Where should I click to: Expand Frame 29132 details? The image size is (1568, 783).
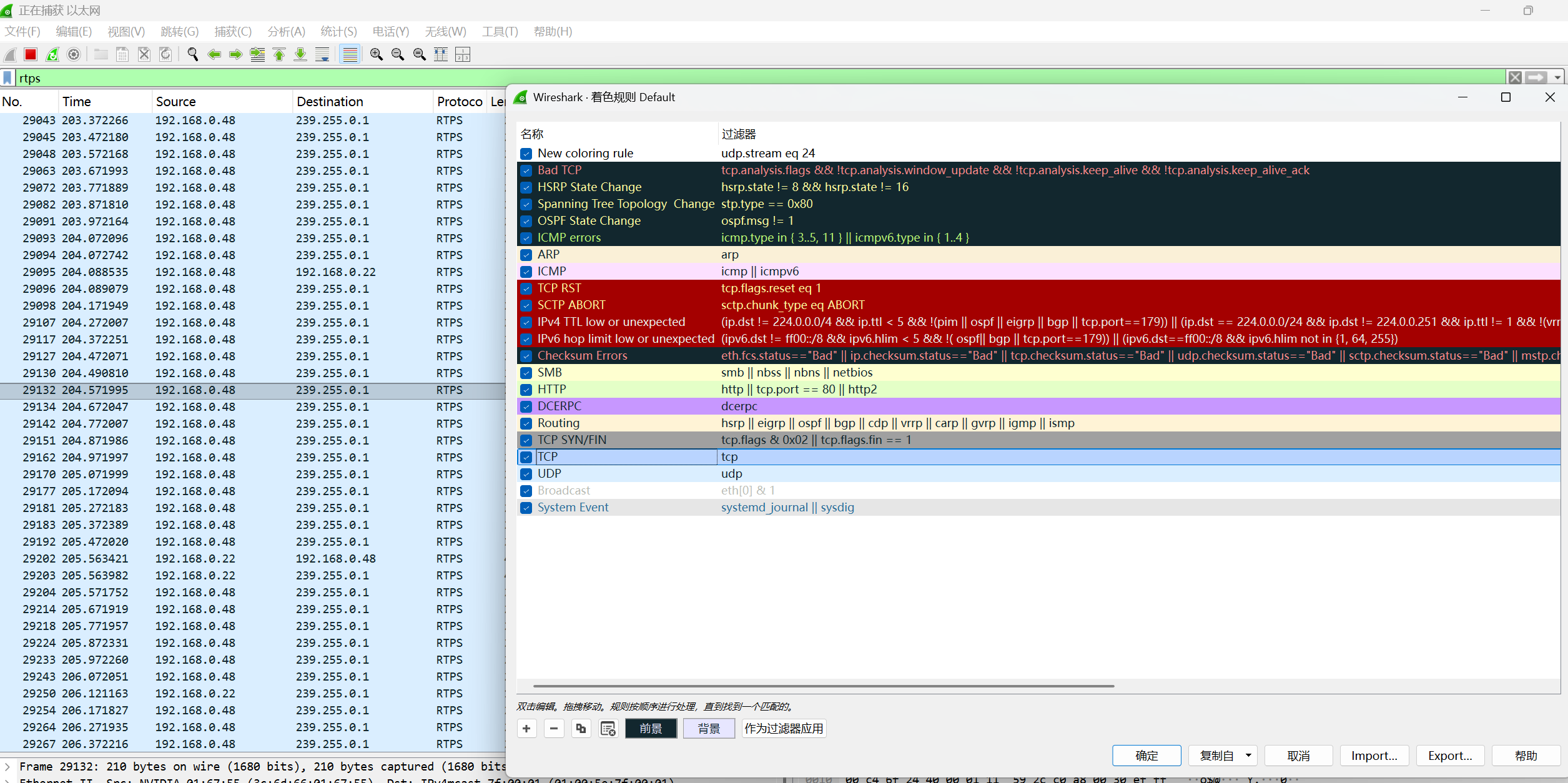tap(7, 766)
